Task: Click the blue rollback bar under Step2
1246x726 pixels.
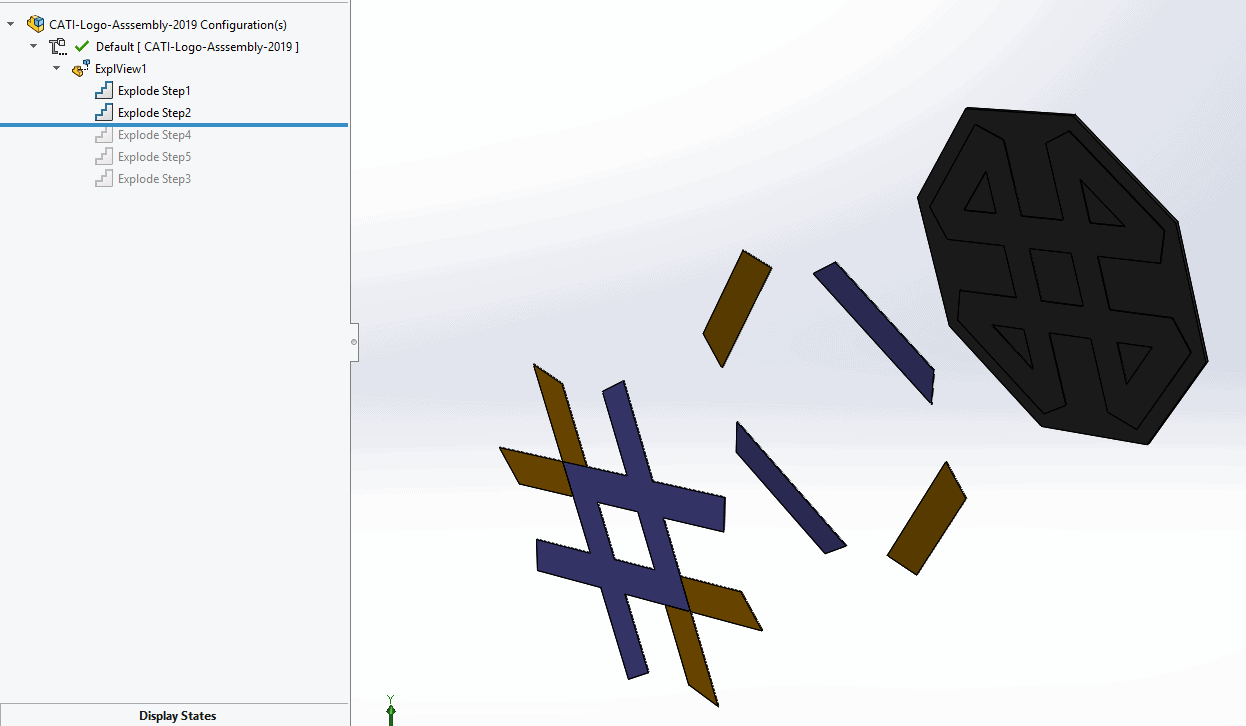Action: (x=174, y=125)
